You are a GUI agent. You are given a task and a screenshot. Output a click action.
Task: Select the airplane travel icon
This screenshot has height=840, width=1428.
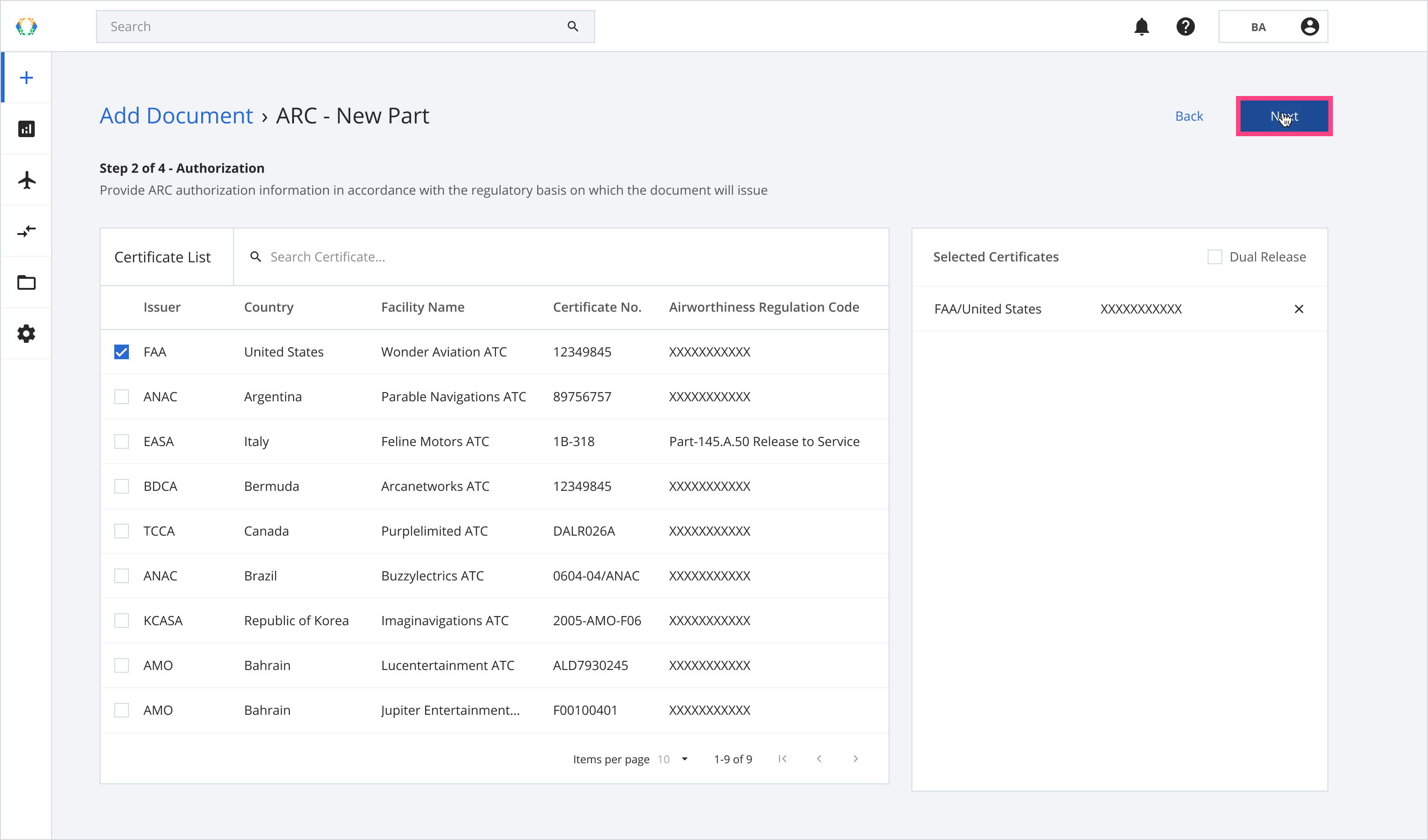(x=26, y=180)
